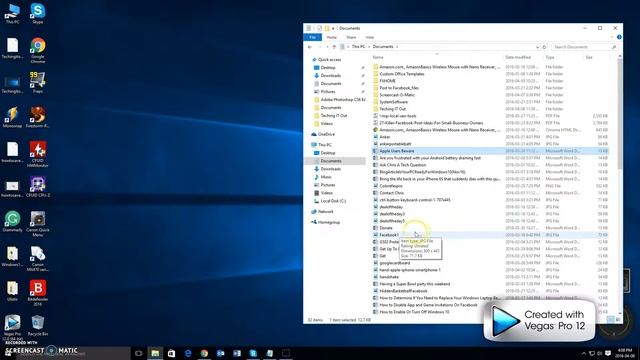640x360 pixels.
Task: Select the handshake image file
Action: (389, 277)
